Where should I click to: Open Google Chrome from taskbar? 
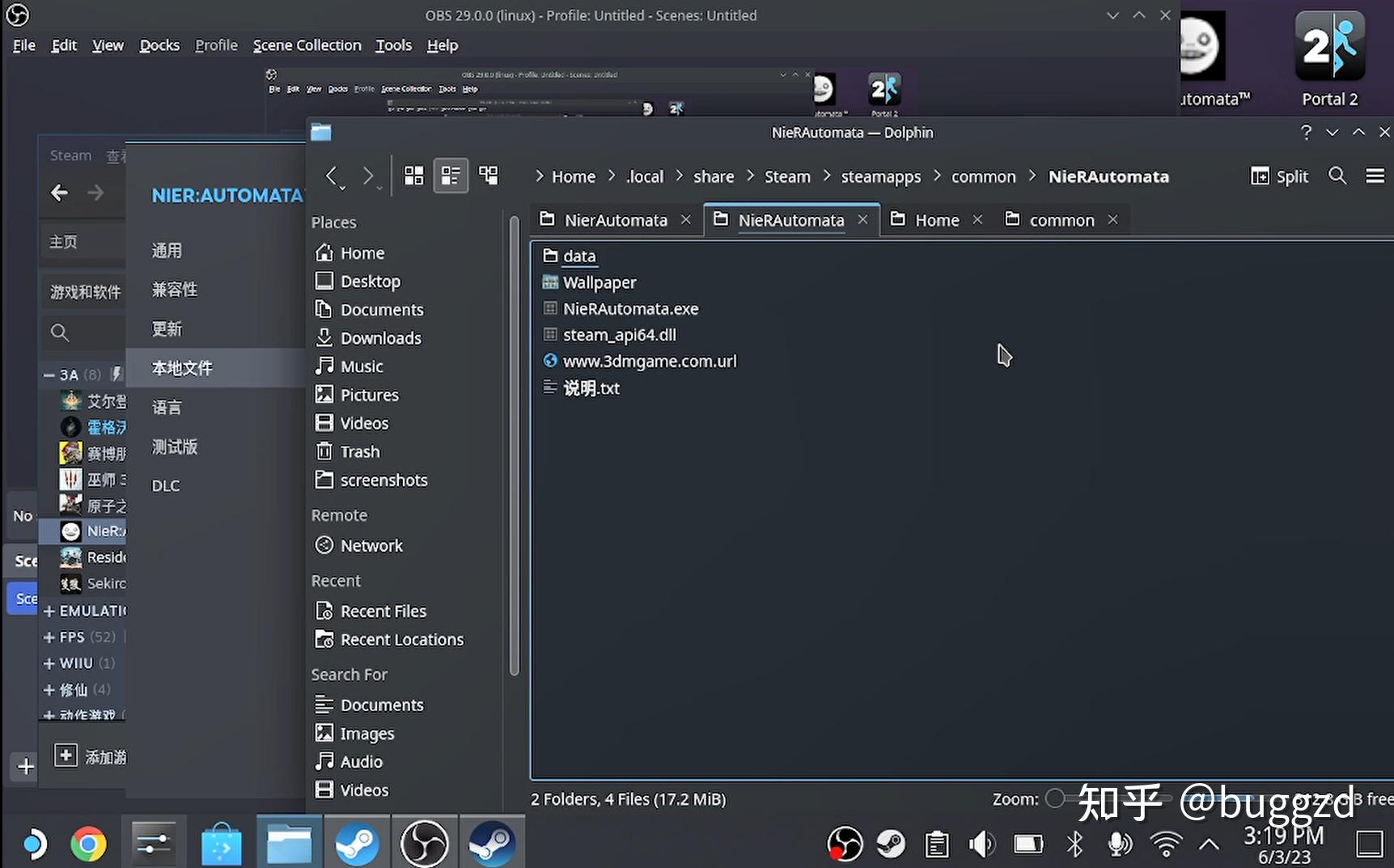click(88, 844)
